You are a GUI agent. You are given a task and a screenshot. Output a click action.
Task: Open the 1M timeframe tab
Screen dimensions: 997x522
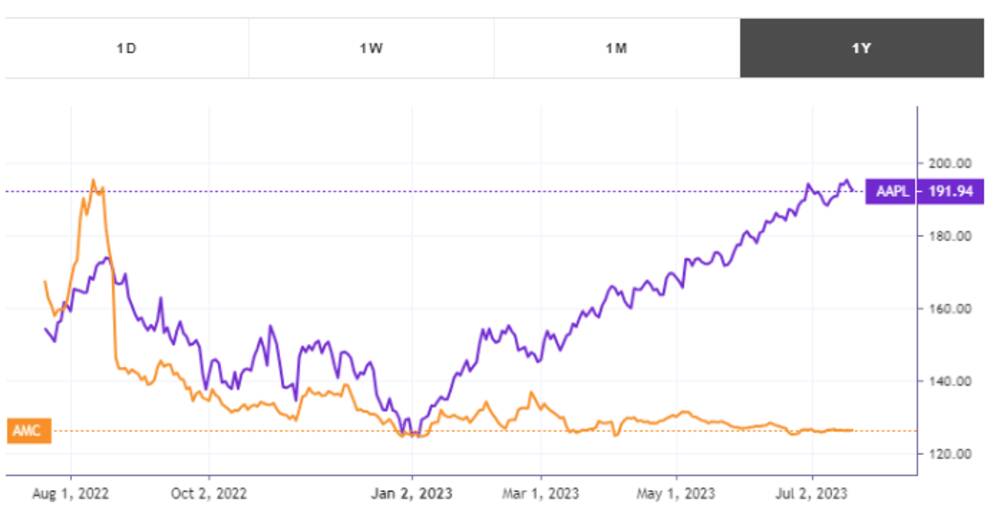pyautogui.click(x=617, y=48)
